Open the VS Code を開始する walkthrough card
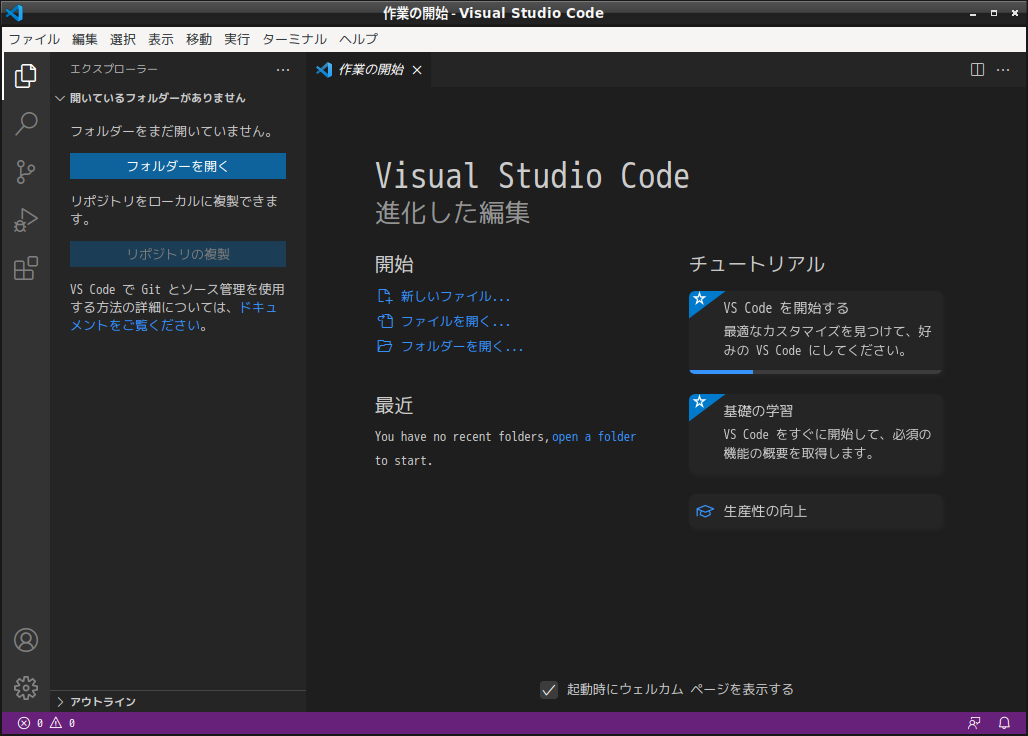This screenshot has height=736, width=1028. click(816, 332)
